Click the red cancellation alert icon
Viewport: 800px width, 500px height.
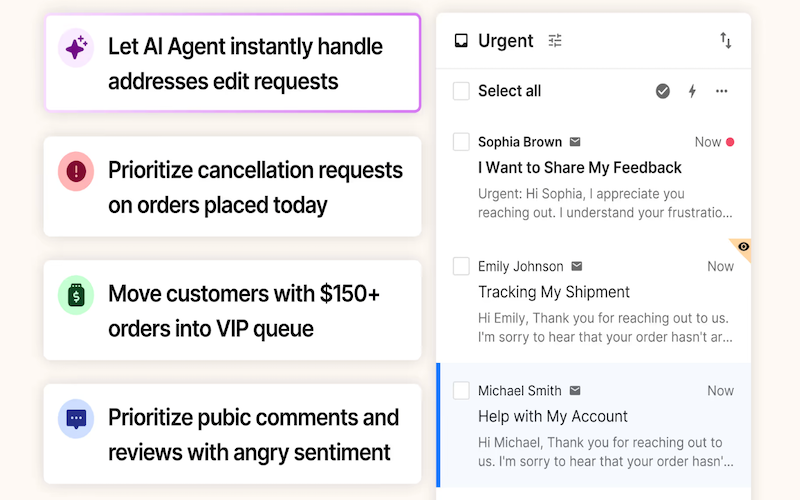point(76,172)
